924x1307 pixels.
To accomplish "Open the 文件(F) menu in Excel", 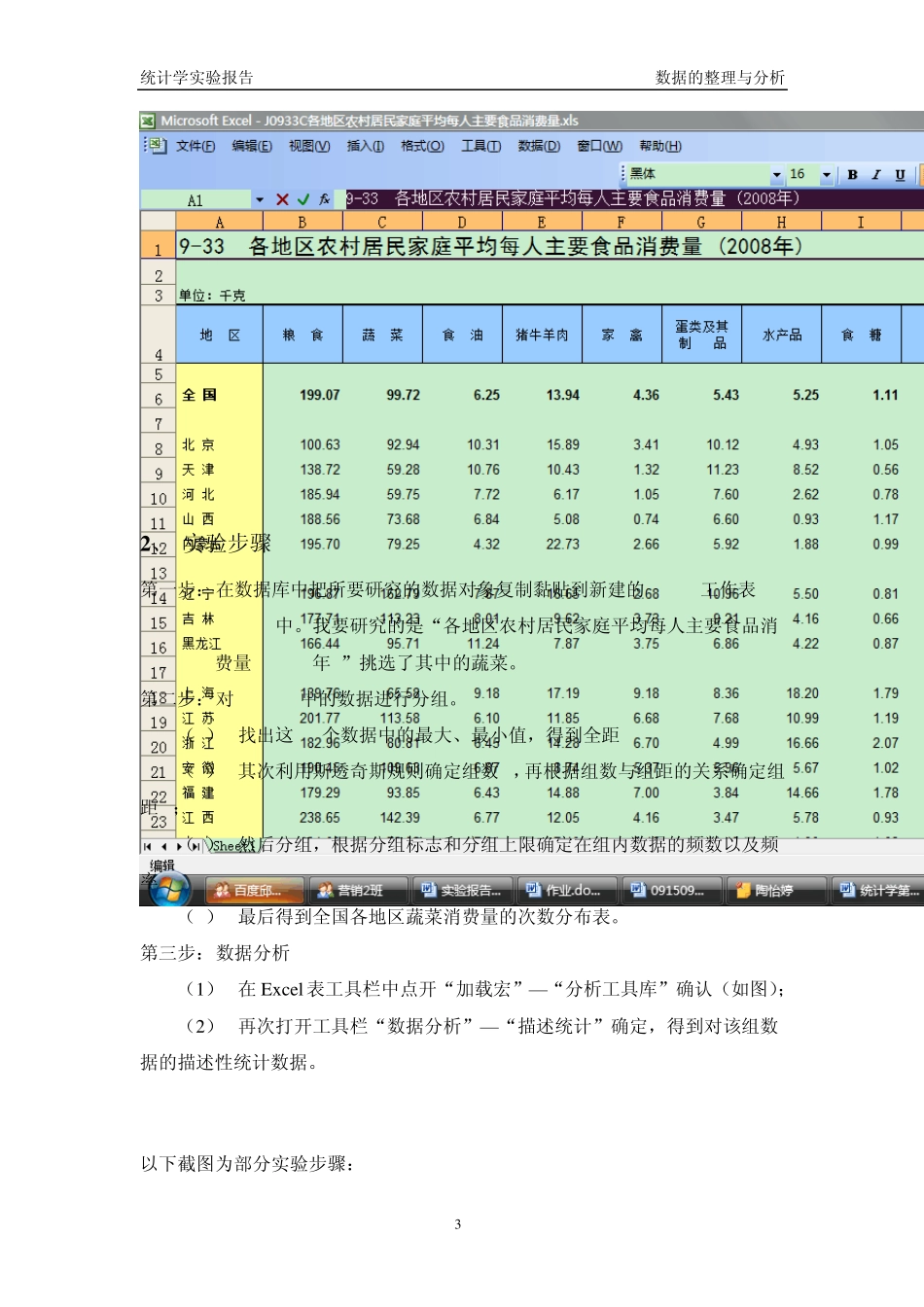I will [x=195, y=146].
